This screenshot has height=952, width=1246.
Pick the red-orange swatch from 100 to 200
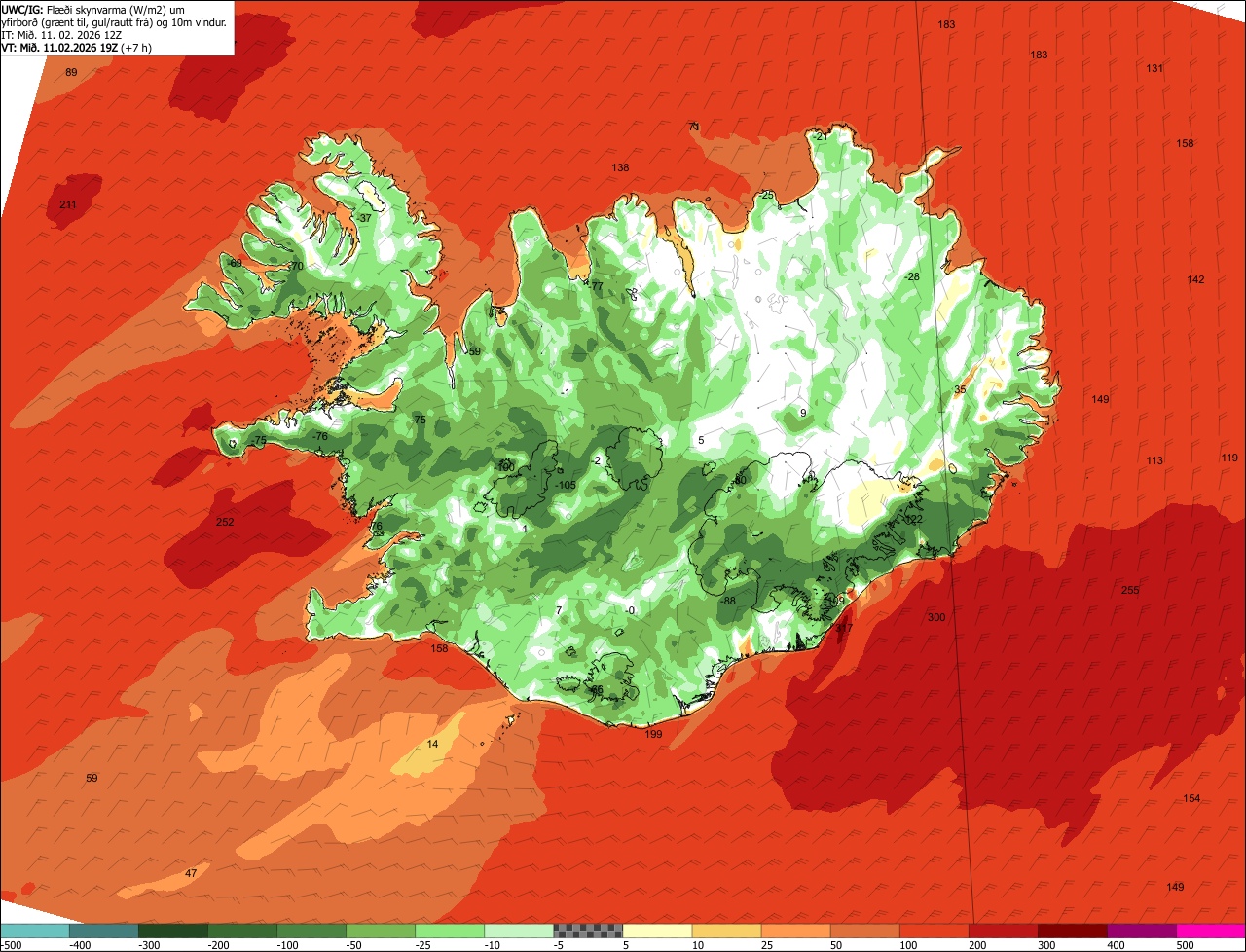(x=934, y=931)
